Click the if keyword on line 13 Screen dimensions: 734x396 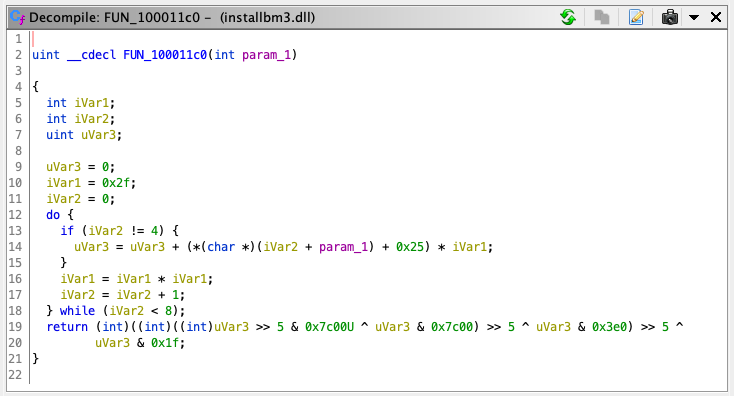pos(67,231)
